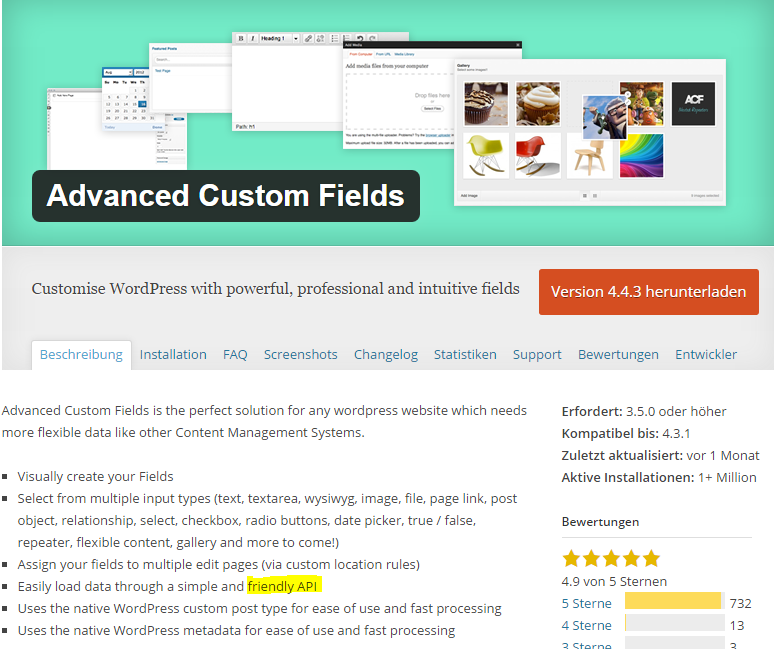782x649 pixels.
Task: Click the rainbow swirl thumbnail
Action: pos(642,156)
